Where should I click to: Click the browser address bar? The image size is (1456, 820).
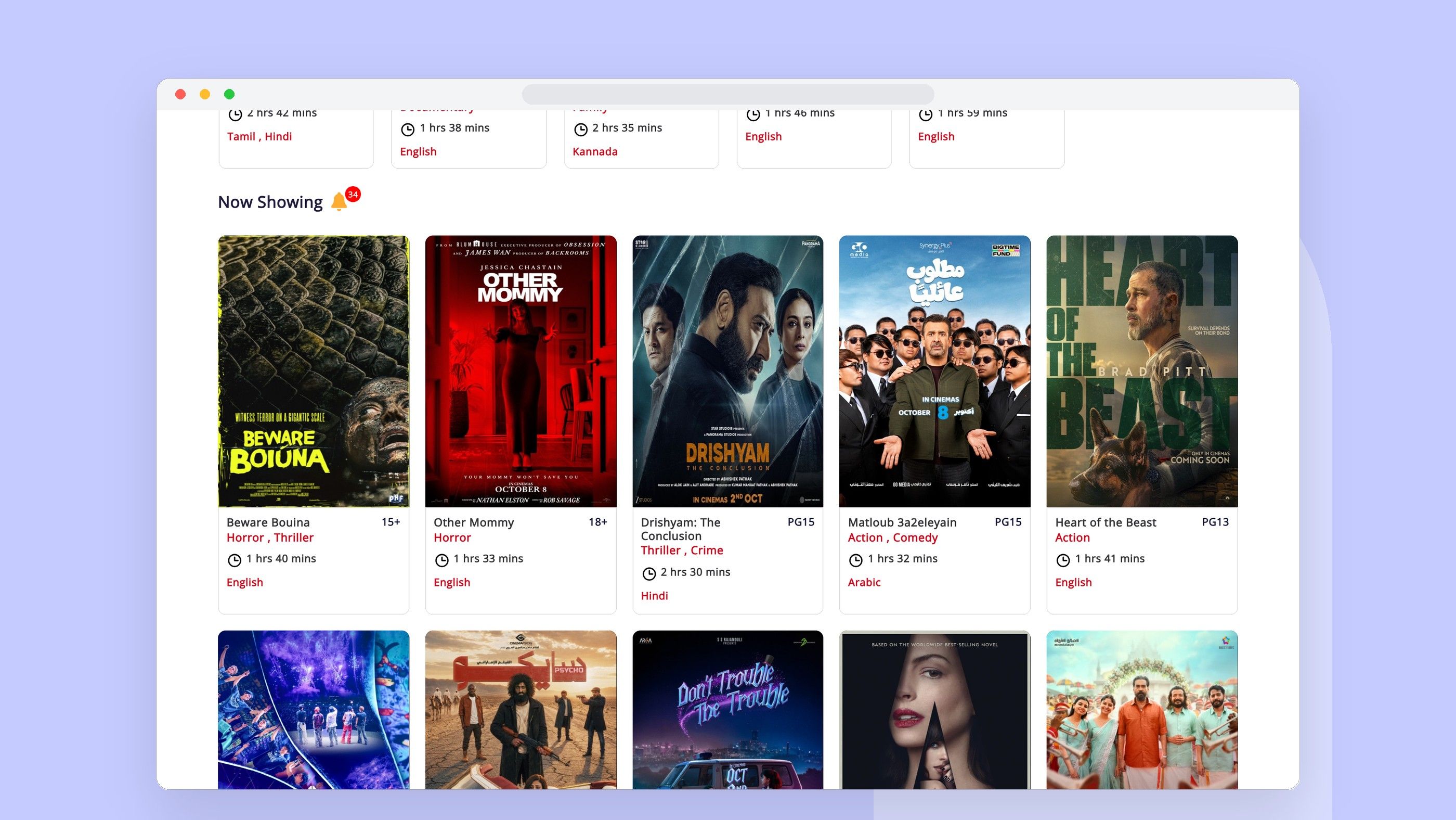(727, 94)
